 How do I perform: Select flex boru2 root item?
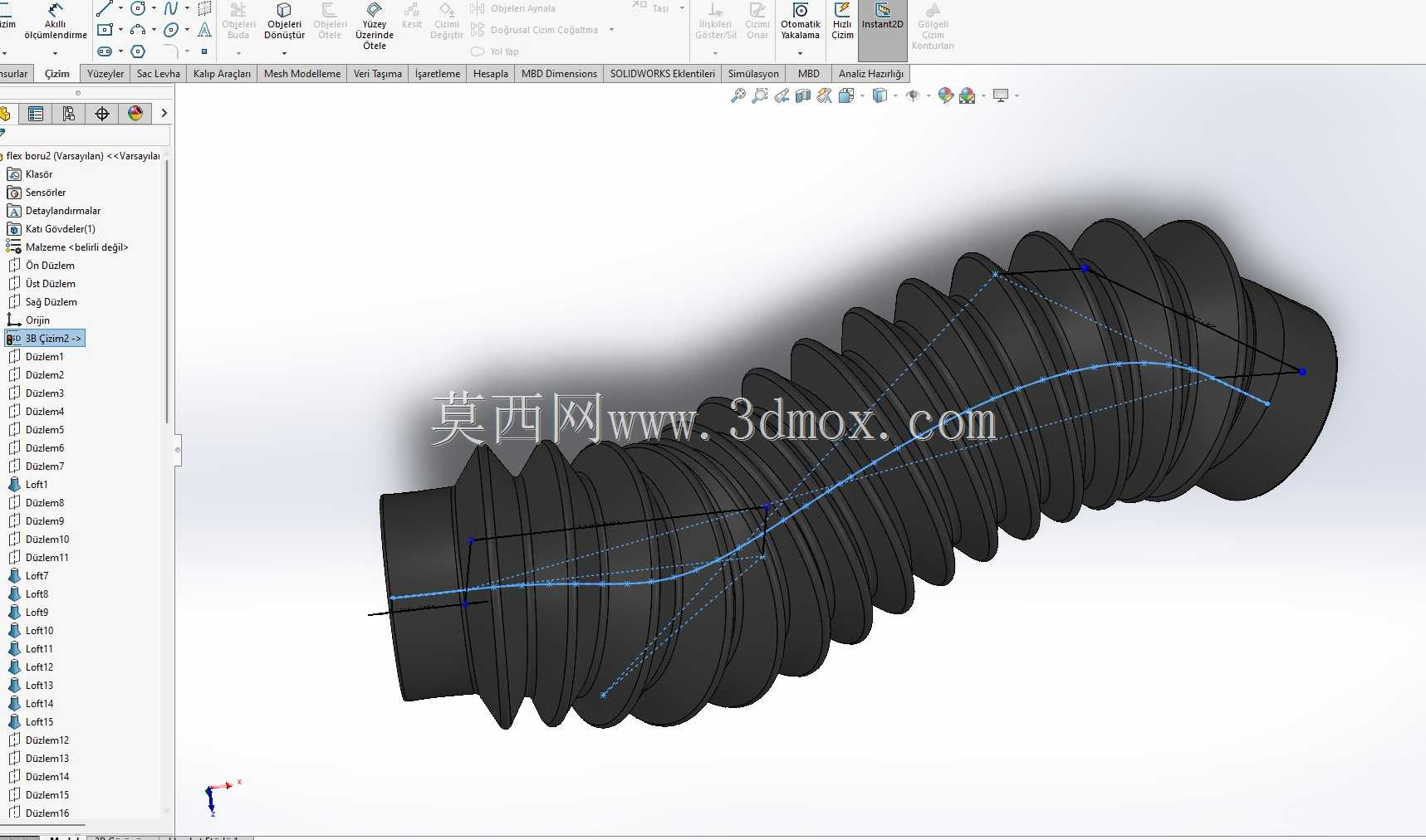click(x=81, y=156)
